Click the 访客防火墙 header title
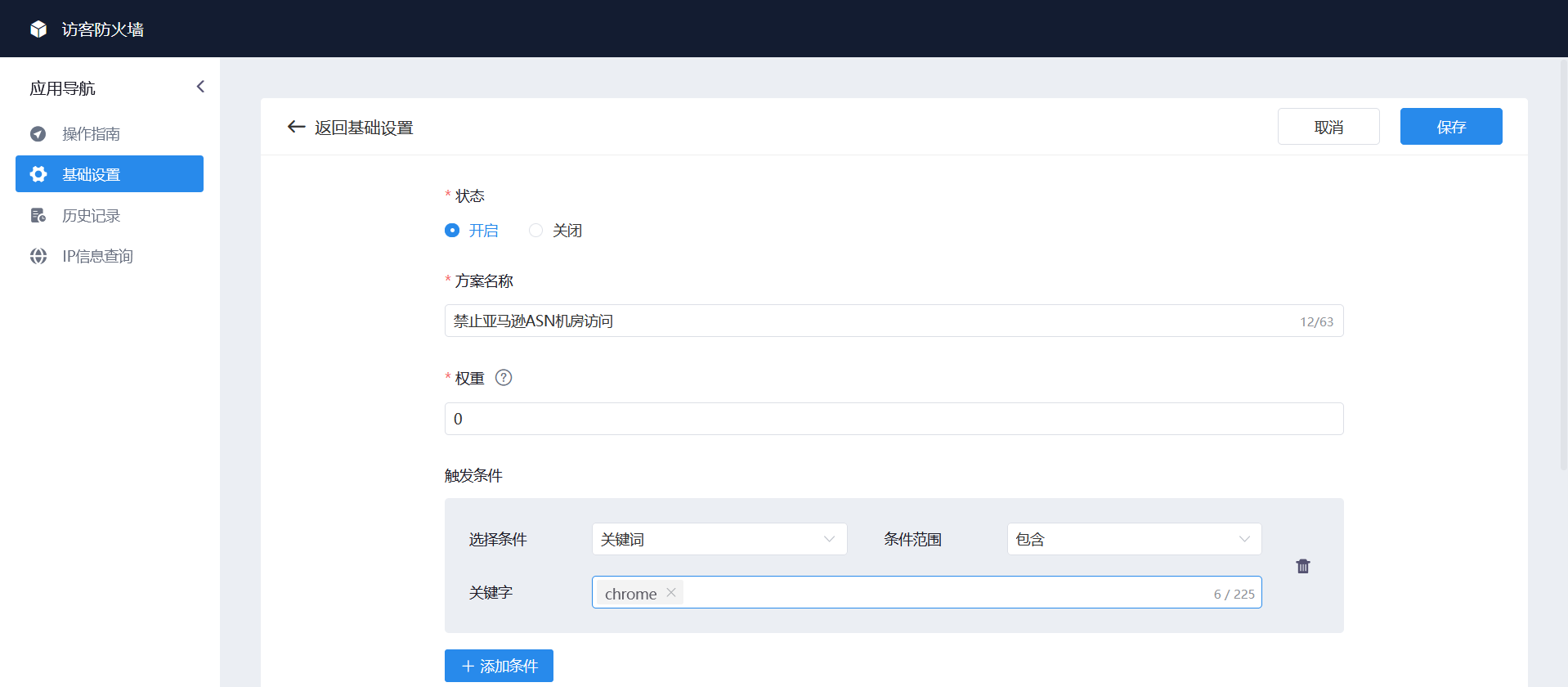Screen dimensions: 1568x687 [103, 29]
